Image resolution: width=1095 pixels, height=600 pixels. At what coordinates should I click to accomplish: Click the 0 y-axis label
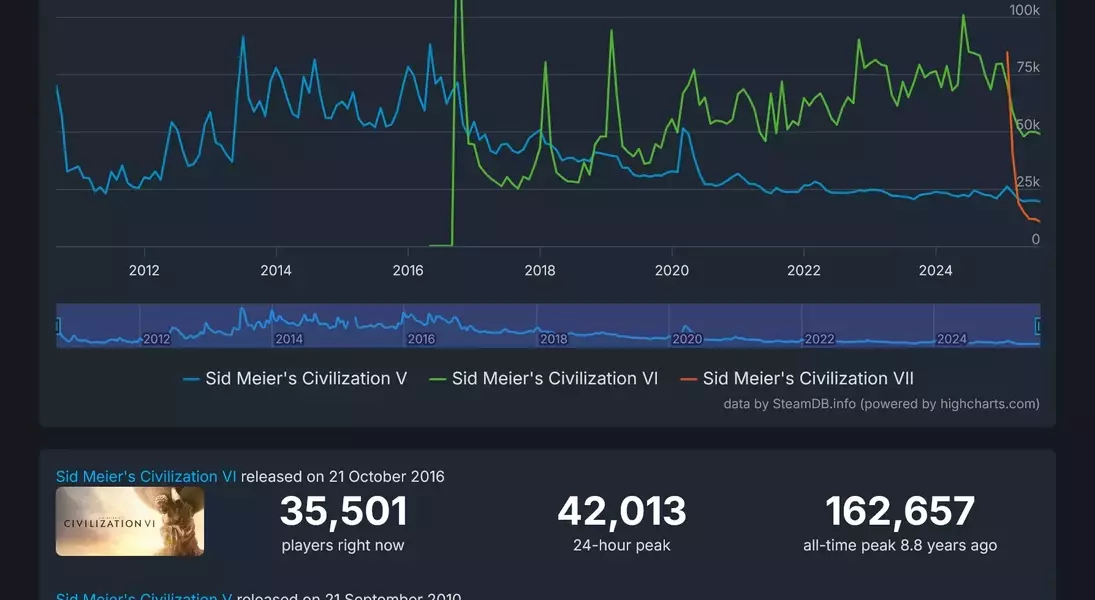(1036, 240)
